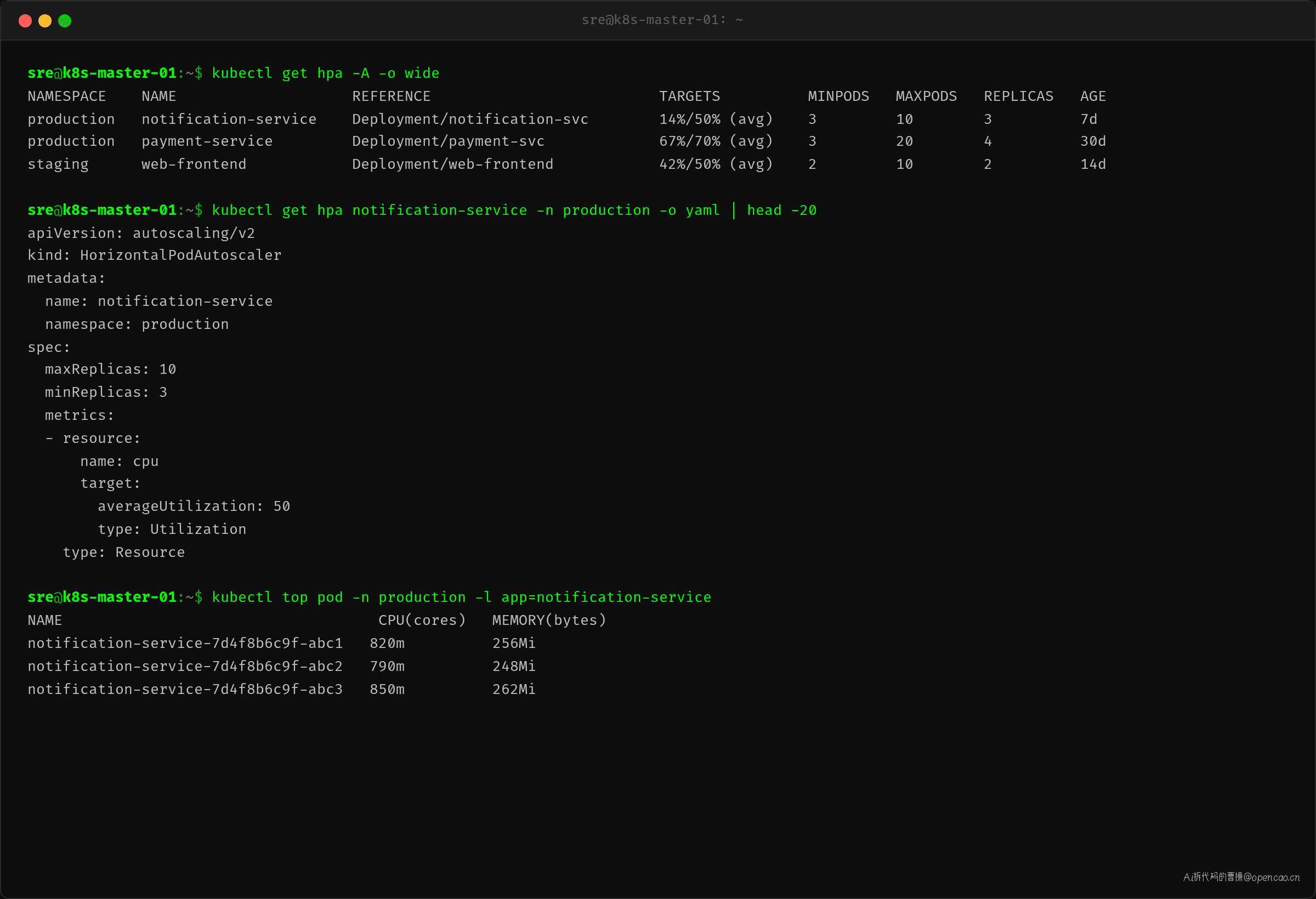Click the green maximize window button
1316x899 pixels.
pos(65,21)
